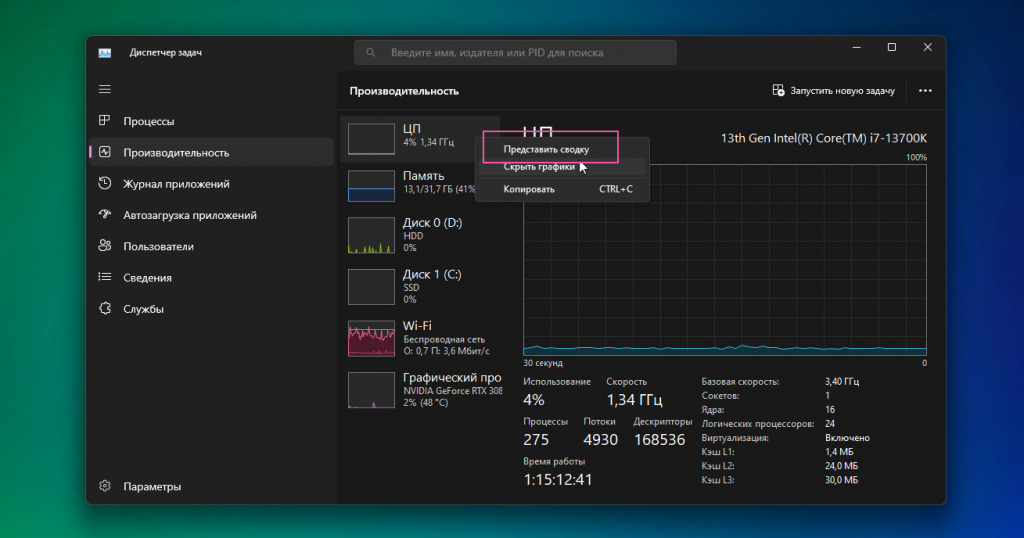Open App history via its clock icon
Image resolution: width=1024 pixels, height=538 pixels.
(x=104, y=184)
